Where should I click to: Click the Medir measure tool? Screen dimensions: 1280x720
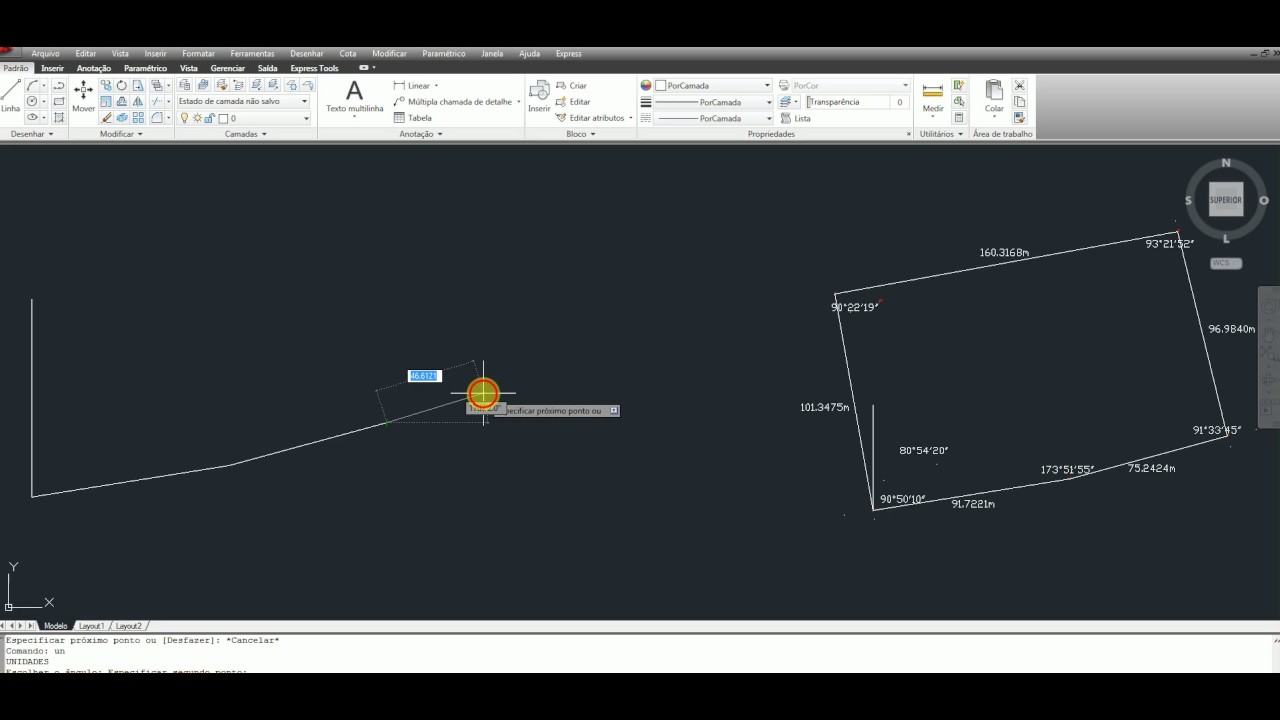coord(933,98)
